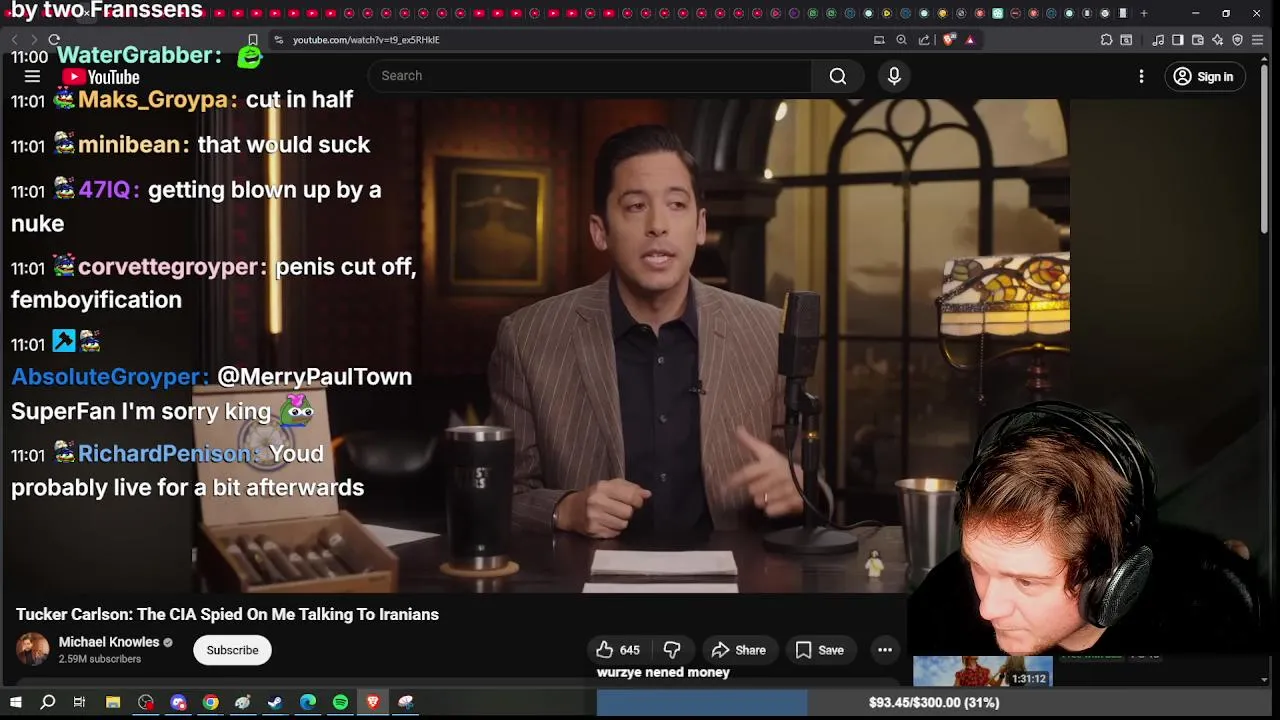Click the YouTube search submit magnifier
Viewport: 1280px width, 720px height.
pos(838,76)
